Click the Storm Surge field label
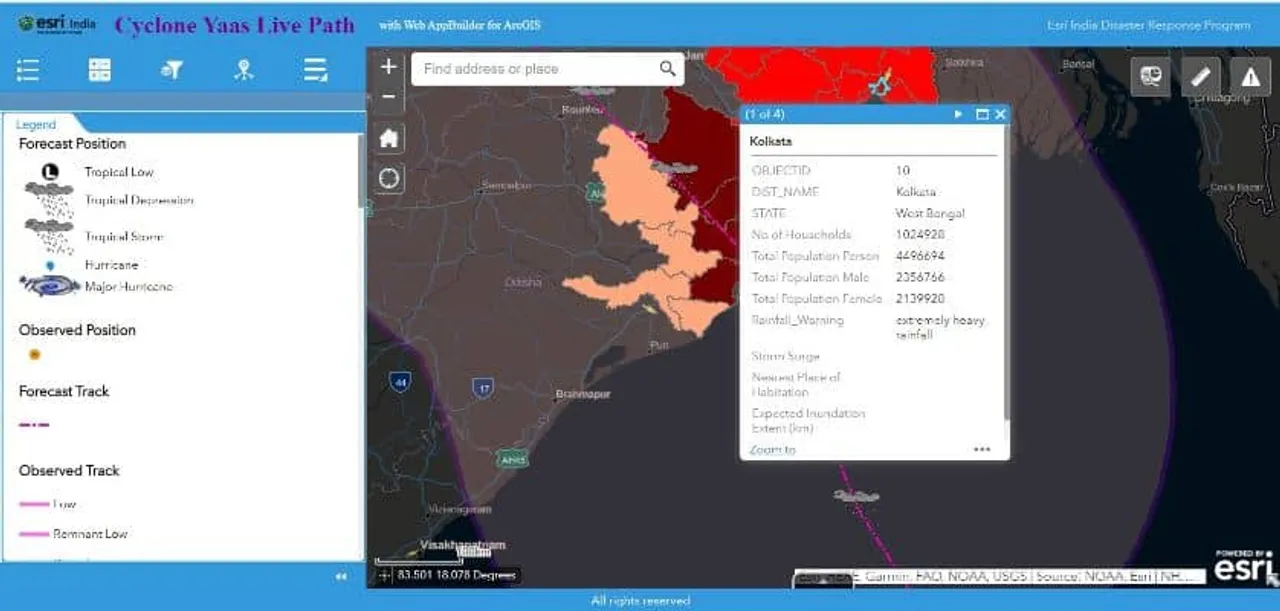1280x611 pixels. coord(786,356)
